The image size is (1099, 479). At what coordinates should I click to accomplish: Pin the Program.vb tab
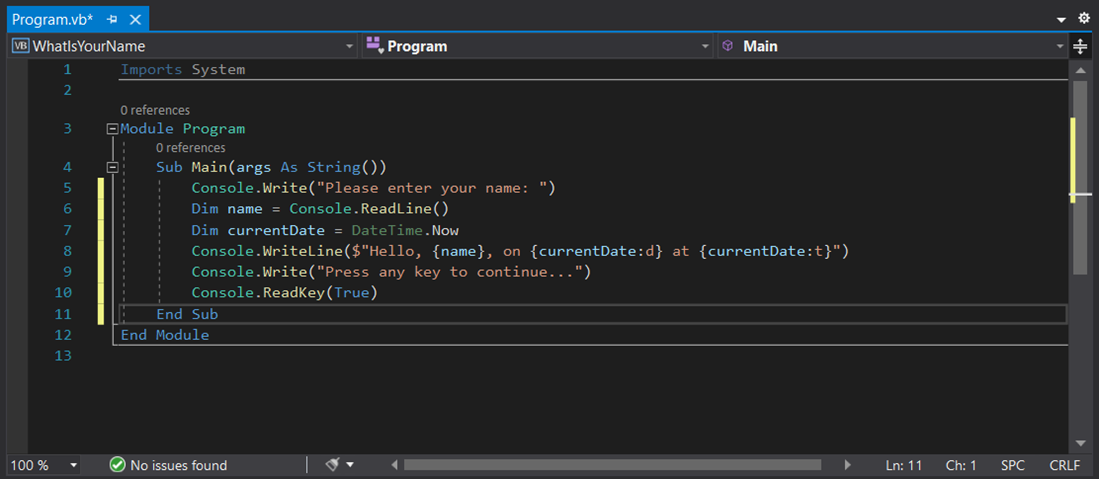click(112, 19)
